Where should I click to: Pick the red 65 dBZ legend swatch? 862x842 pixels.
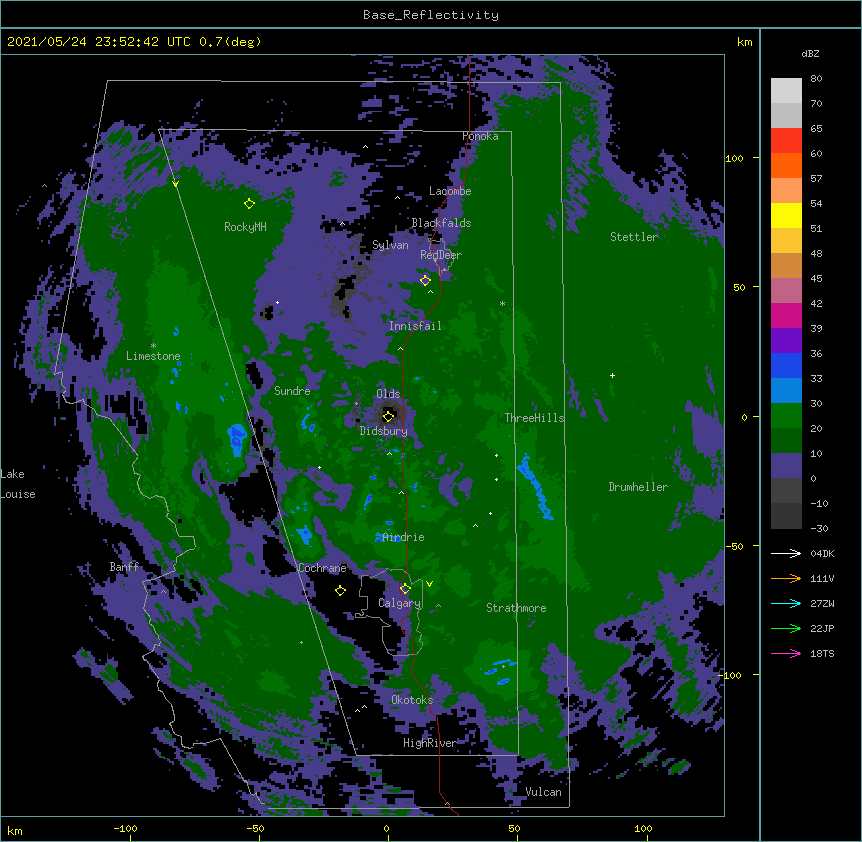[x=786, y=141]
